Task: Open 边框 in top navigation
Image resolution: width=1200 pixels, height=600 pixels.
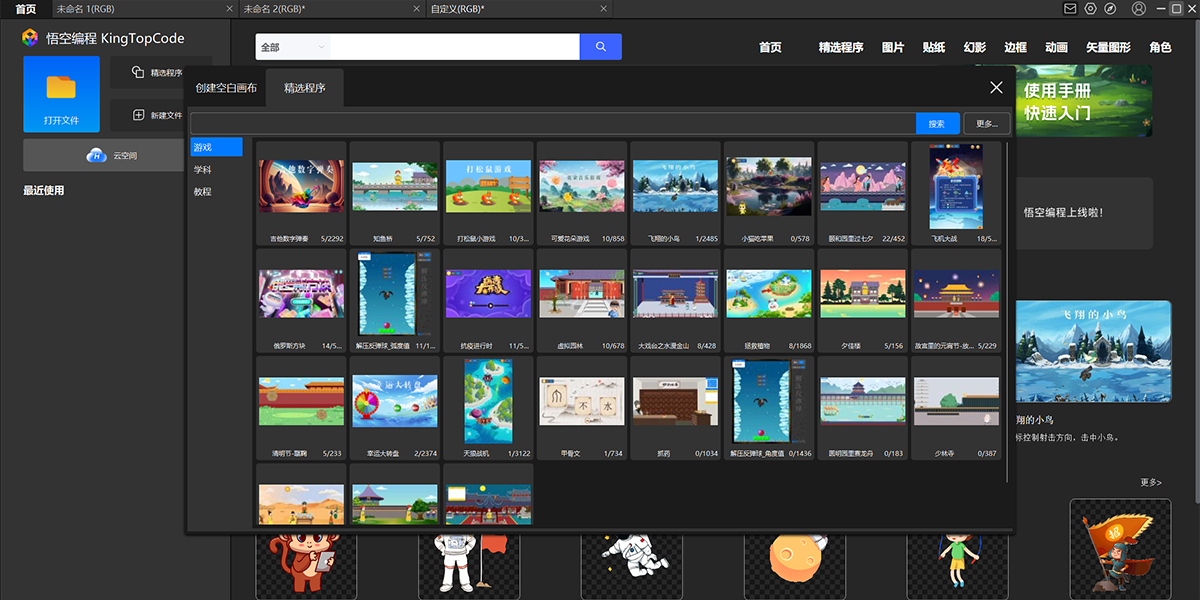Action: point(1016,47)
